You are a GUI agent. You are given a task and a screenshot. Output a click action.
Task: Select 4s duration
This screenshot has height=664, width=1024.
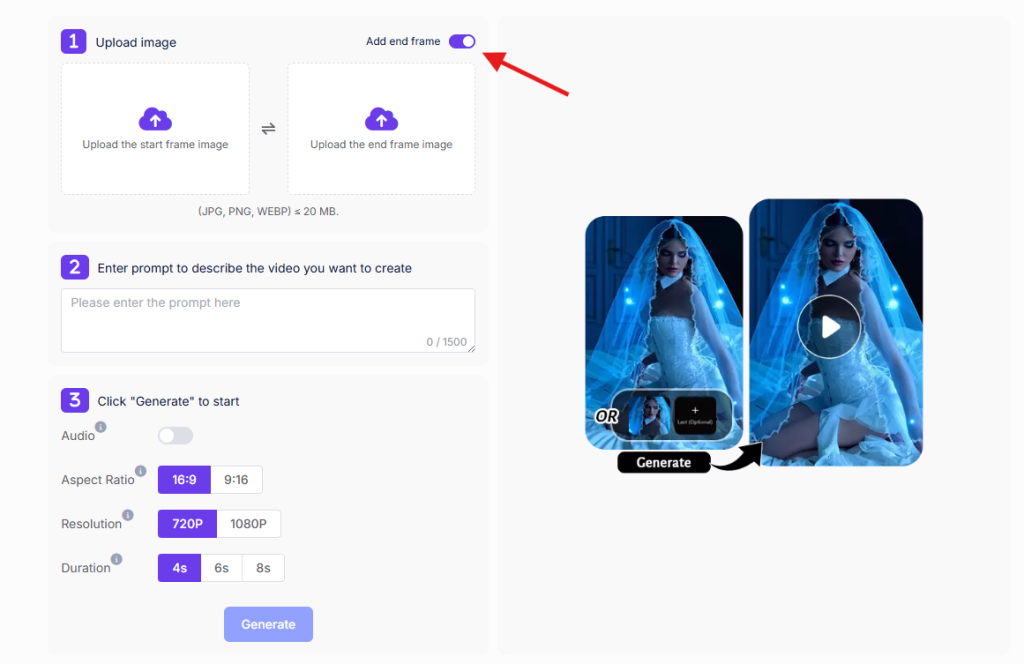pos(179,567)
